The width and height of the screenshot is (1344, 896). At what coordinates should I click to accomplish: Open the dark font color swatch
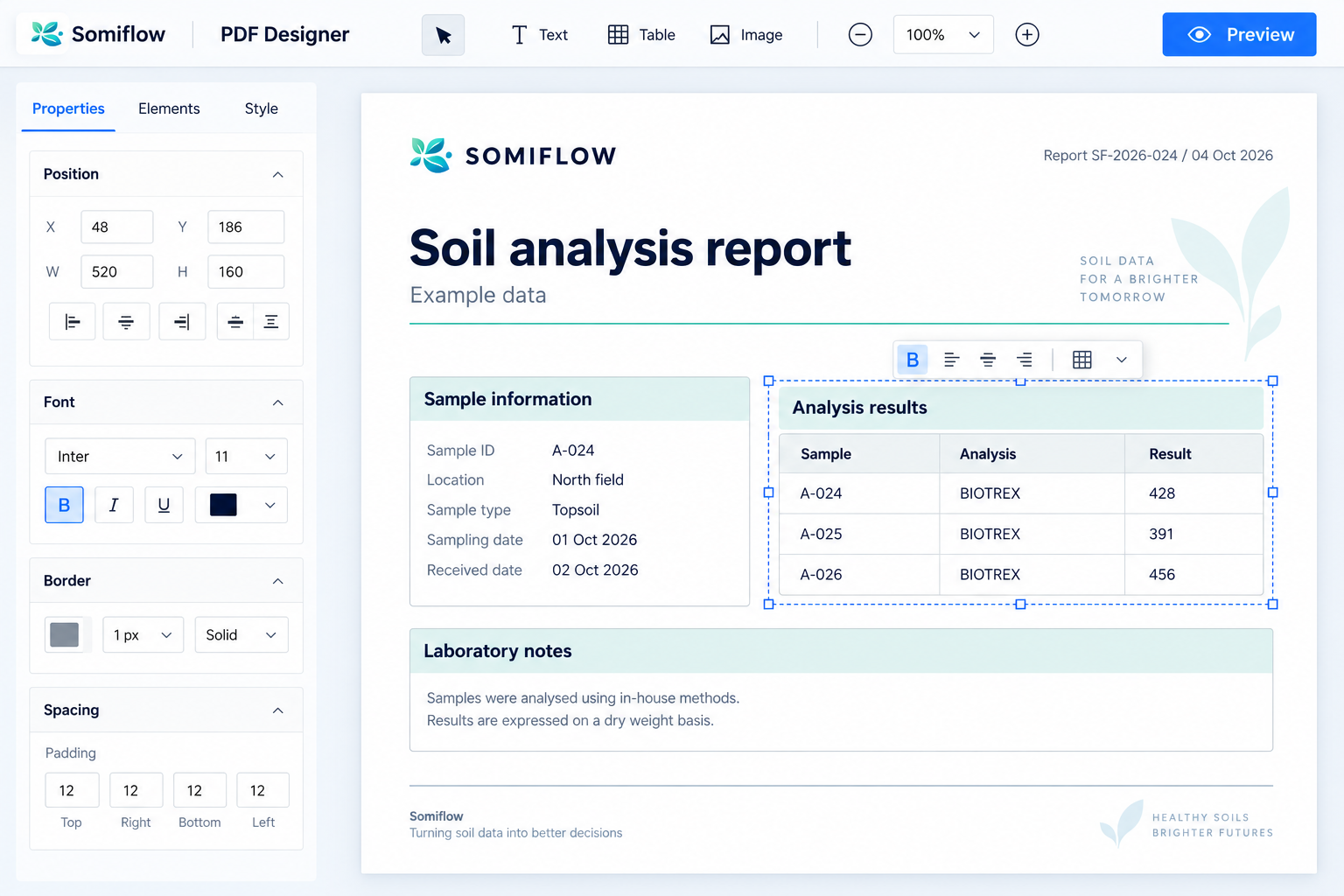coord(223,505)
